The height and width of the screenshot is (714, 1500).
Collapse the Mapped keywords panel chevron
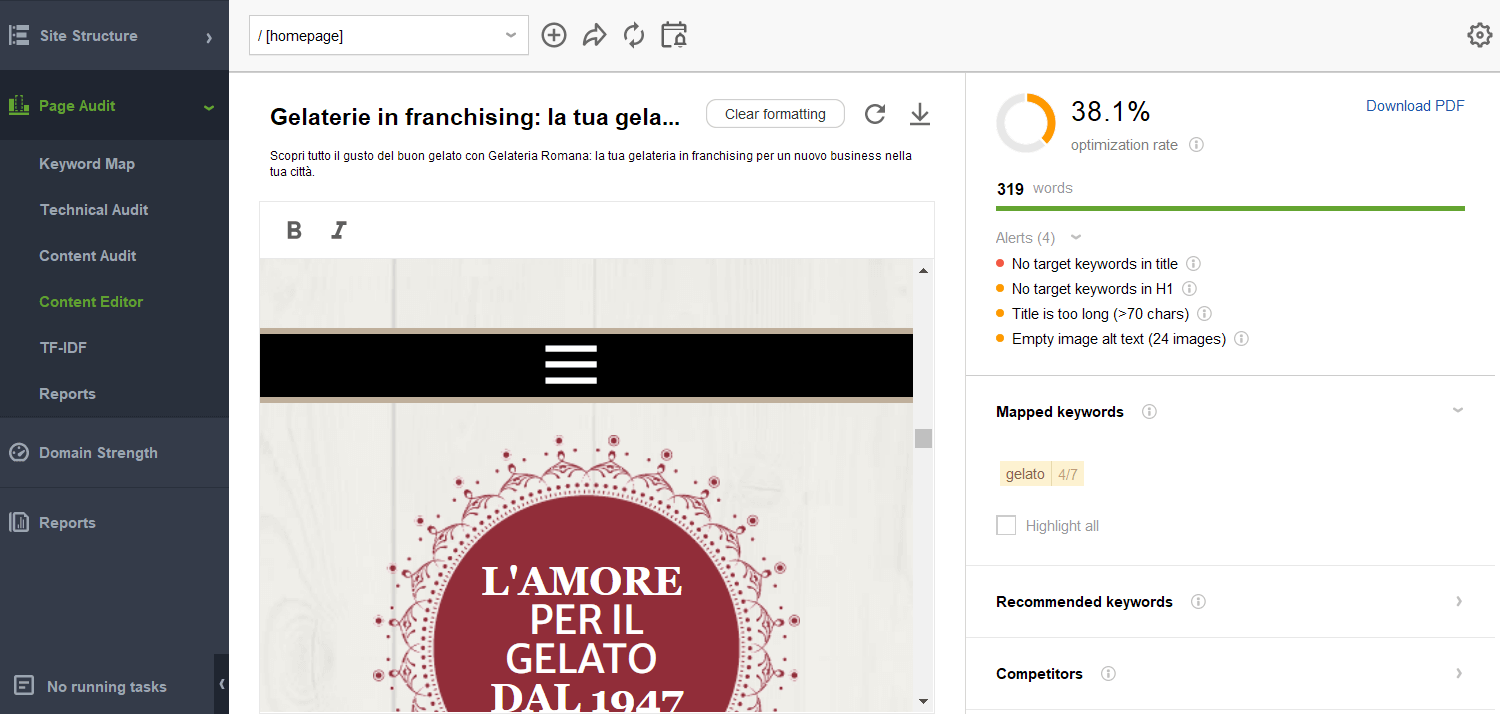point(1458,411)
